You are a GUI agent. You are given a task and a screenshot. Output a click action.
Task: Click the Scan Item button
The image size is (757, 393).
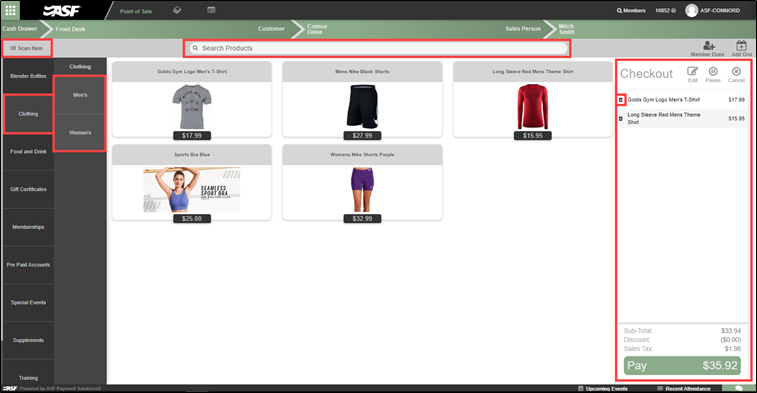(x=27, y=48)
